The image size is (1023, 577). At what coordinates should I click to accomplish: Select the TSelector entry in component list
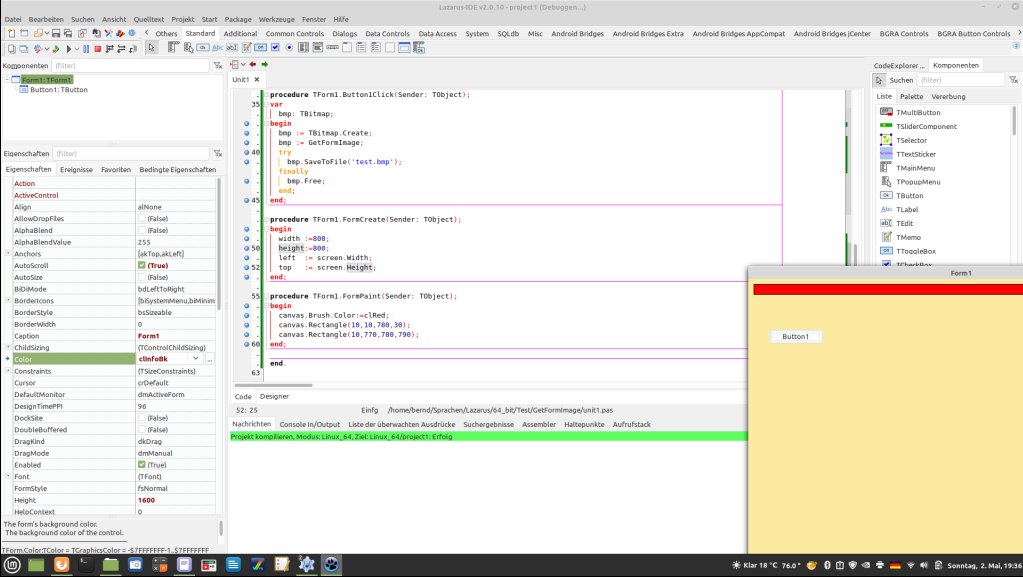click(911, 140)
